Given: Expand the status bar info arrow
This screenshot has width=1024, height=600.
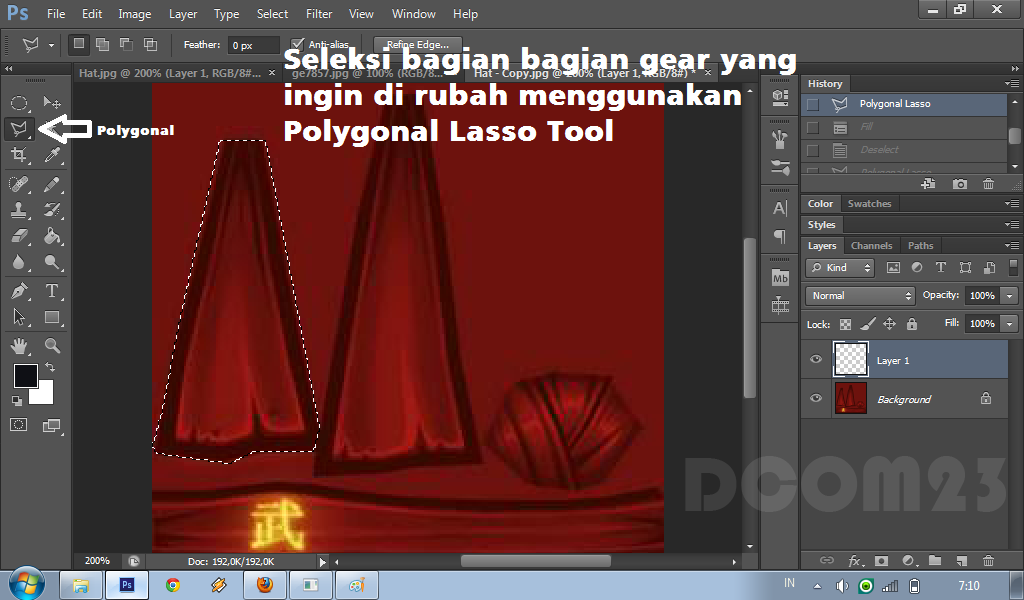Looking at the screenshot, I should [322, 561].
